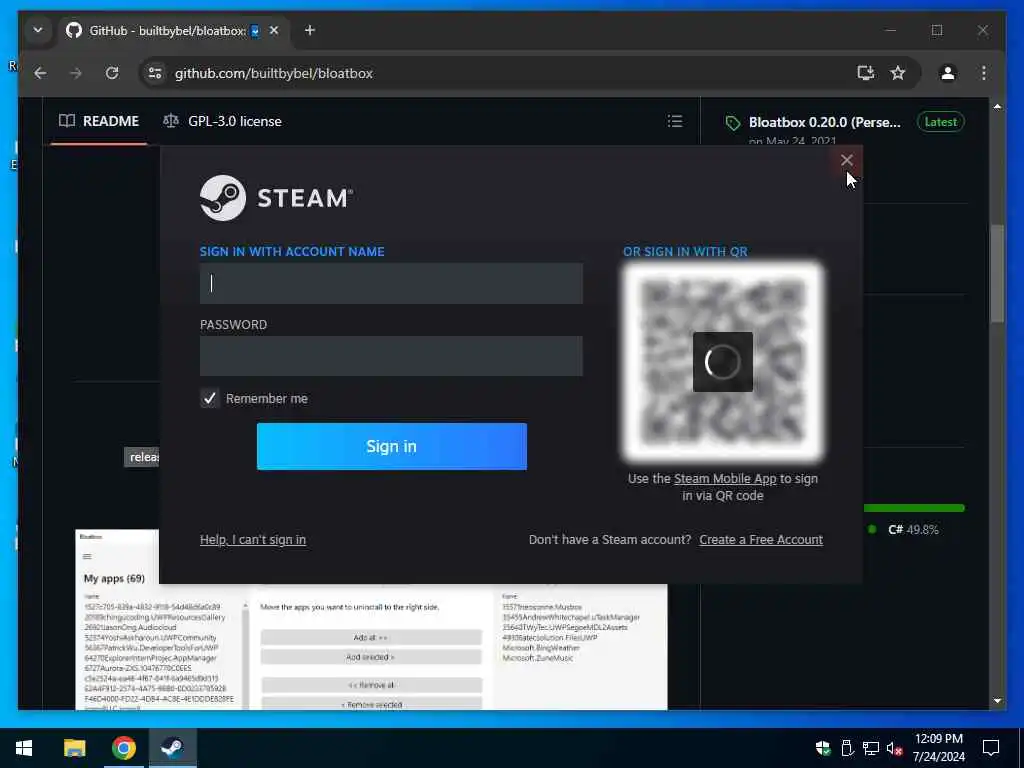Click the QR code sign-in image

[723, 362]
